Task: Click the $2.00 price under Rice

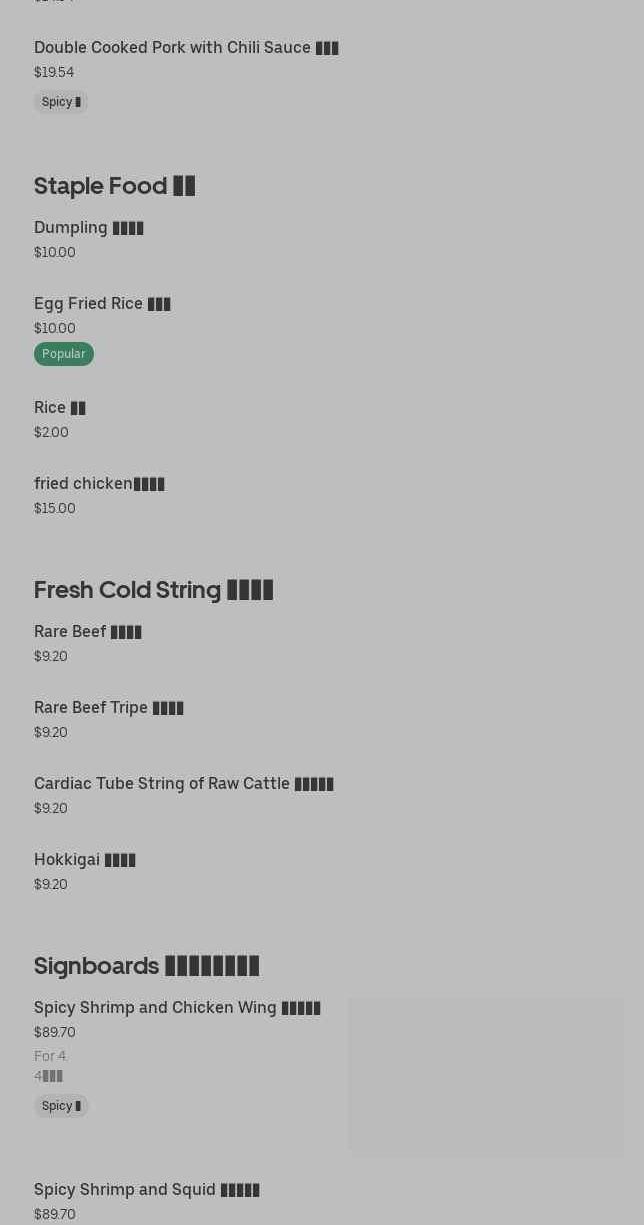Action: point(51,432)
